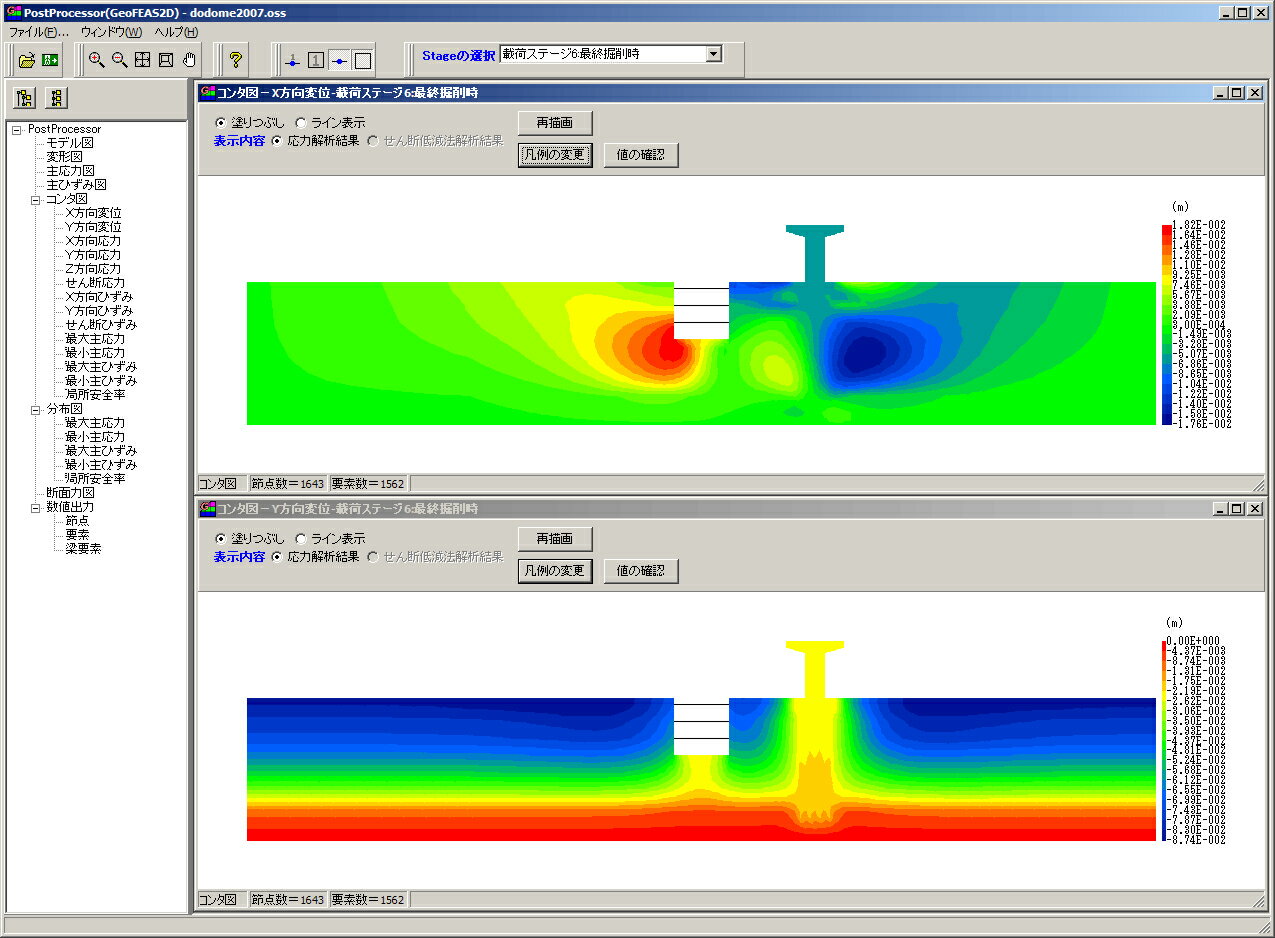Image resolution: width=1275 pixels, height=938 pixels.
Task: Select ライン表示 radio in X方向変位 window
Action: (x=301, y=123)
